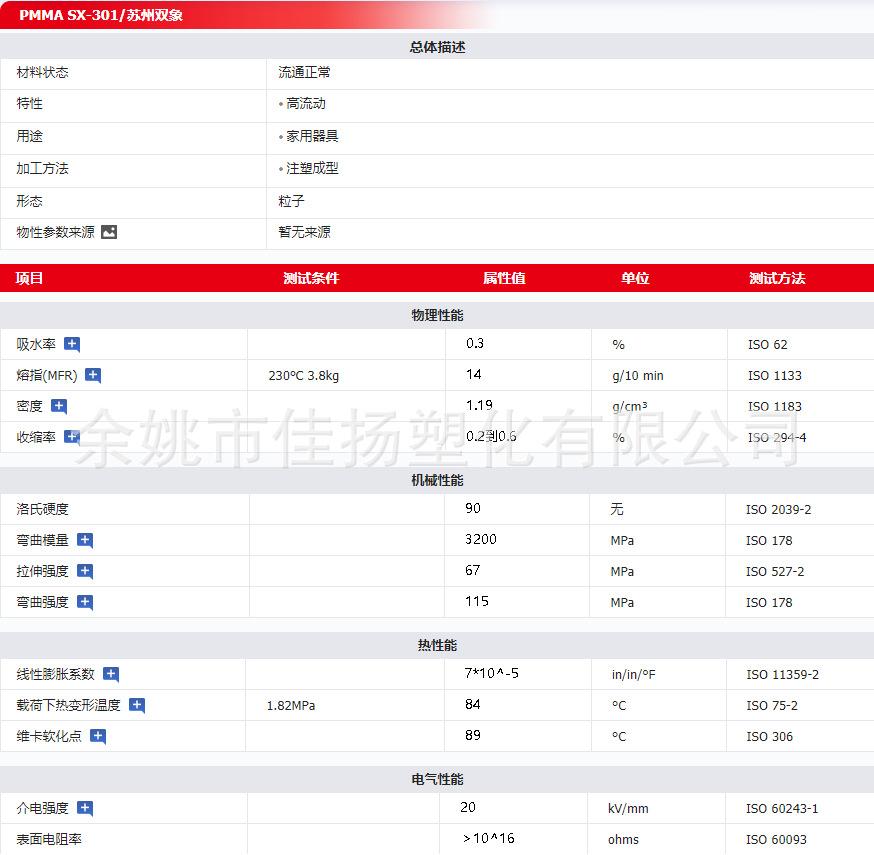Click the 测试方法 column header
This screenshot has width=874, height=855.
tap(777, 278)
